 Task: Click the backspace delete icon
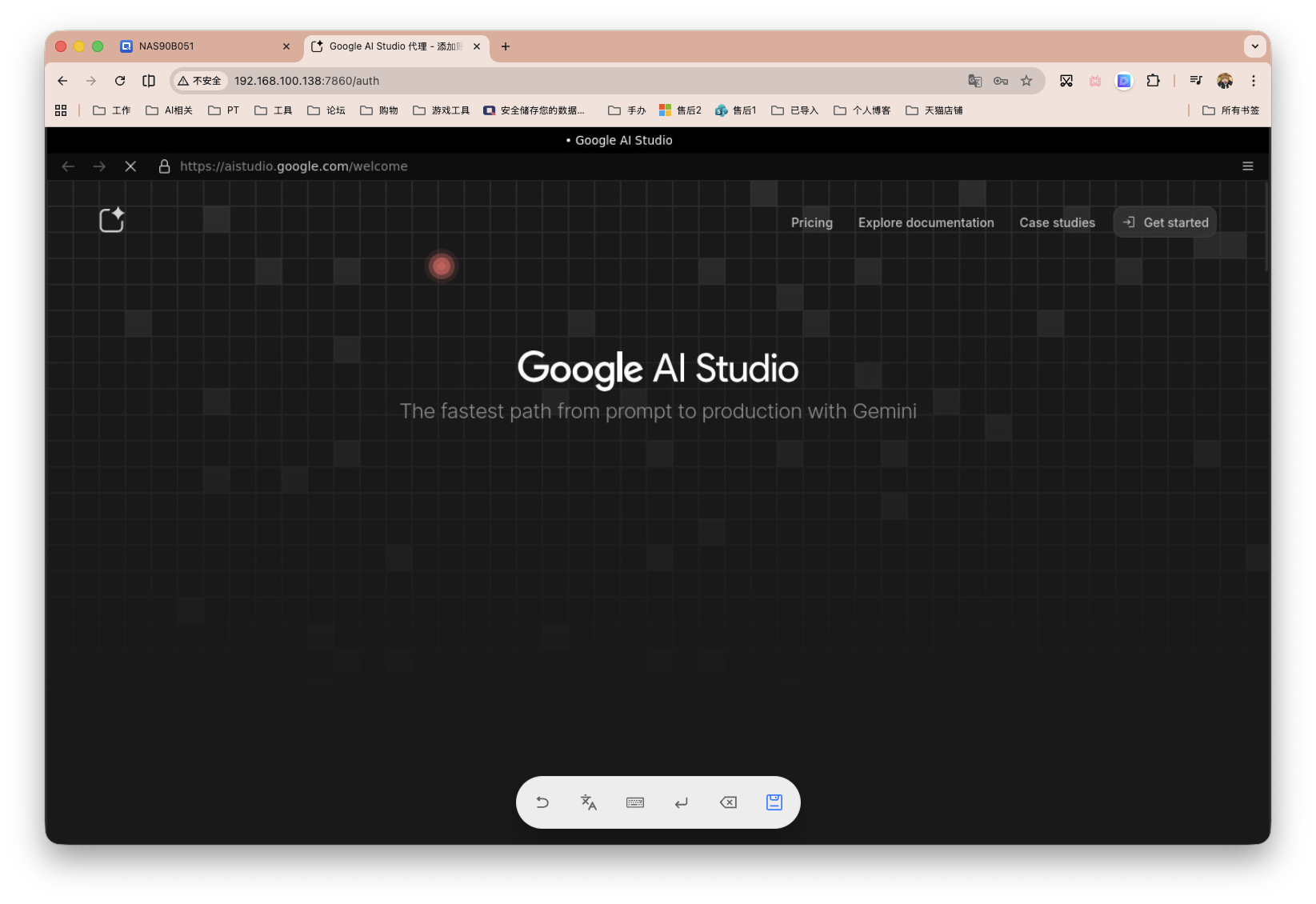click(728, 802)
